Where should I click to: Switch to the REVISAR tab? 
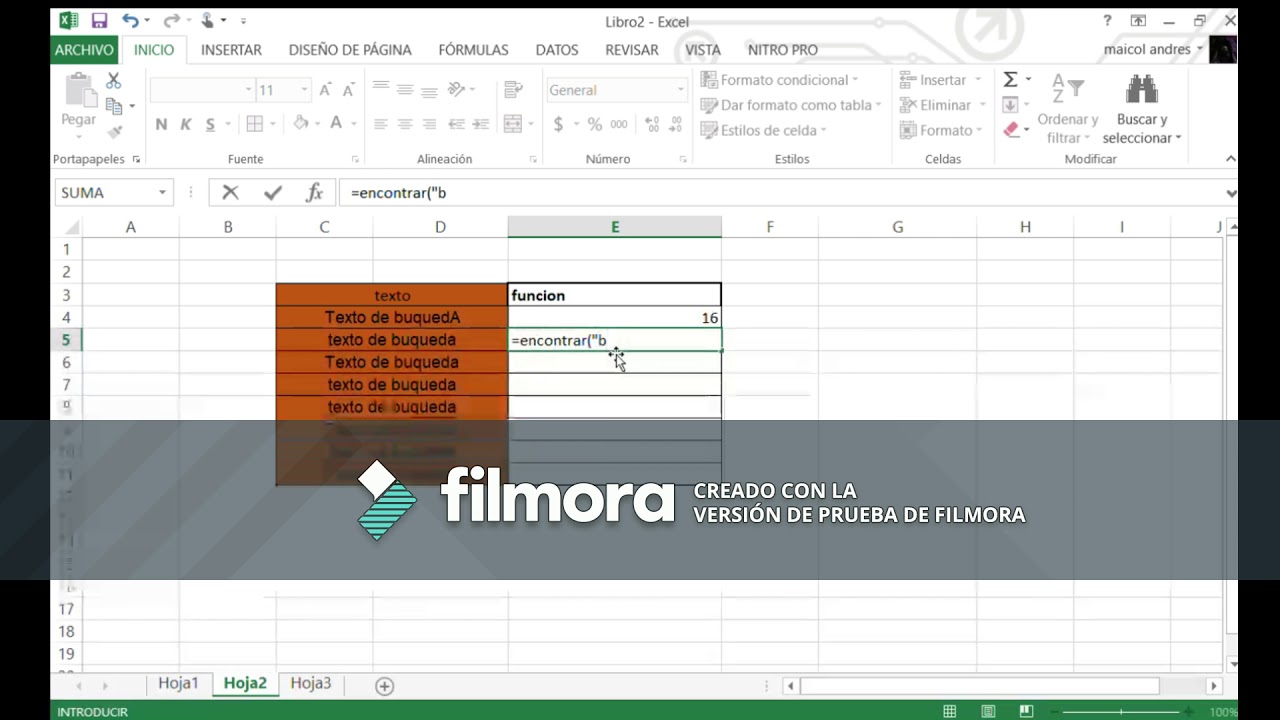(x=632, y=49)
